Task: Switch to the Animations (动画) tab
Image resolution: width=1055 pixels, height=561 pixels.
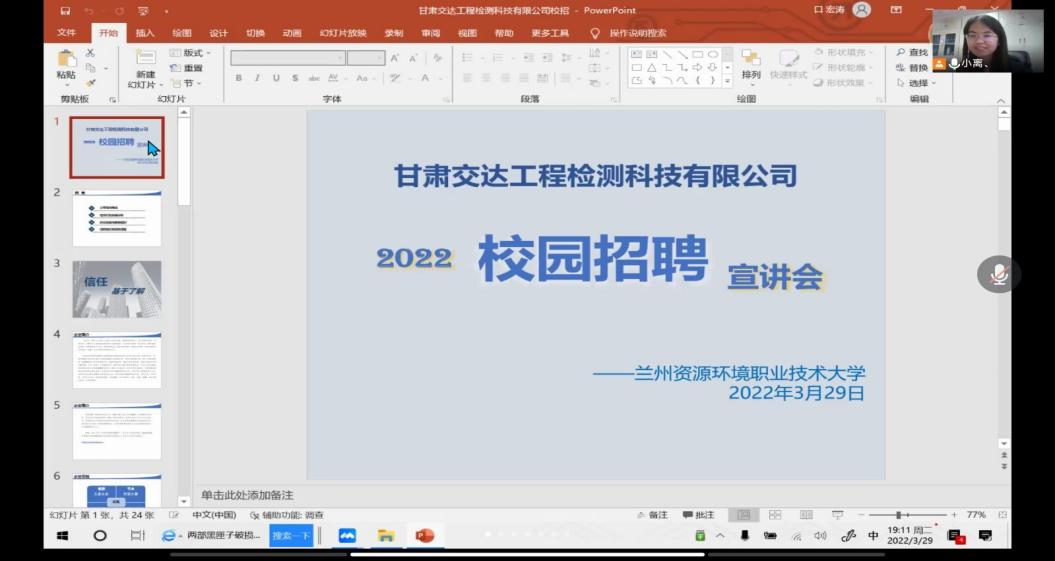Action: click(292, 33)
